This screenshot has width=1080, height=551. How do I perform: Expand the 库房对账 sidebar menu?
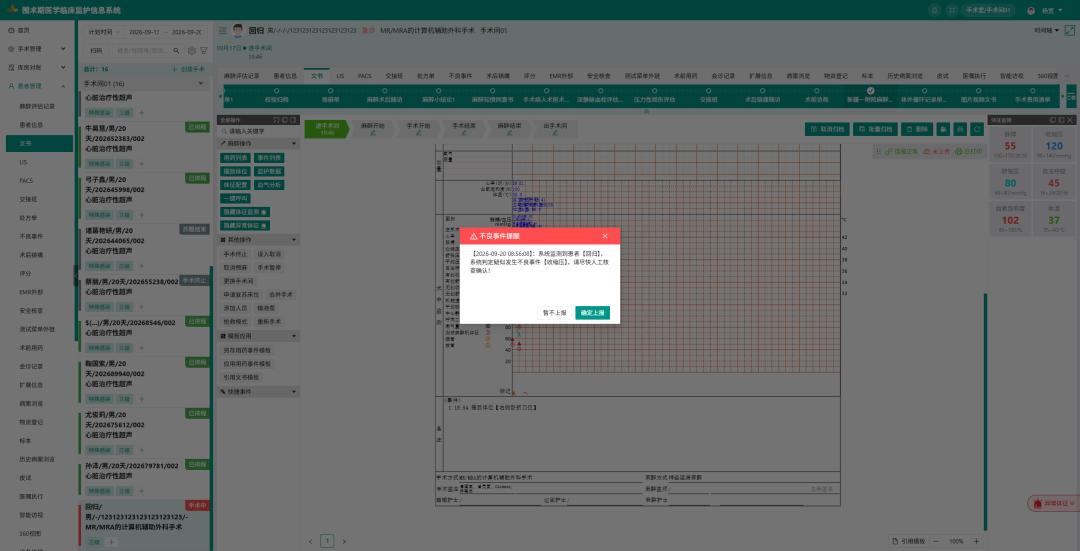click(x=37, y=67)
